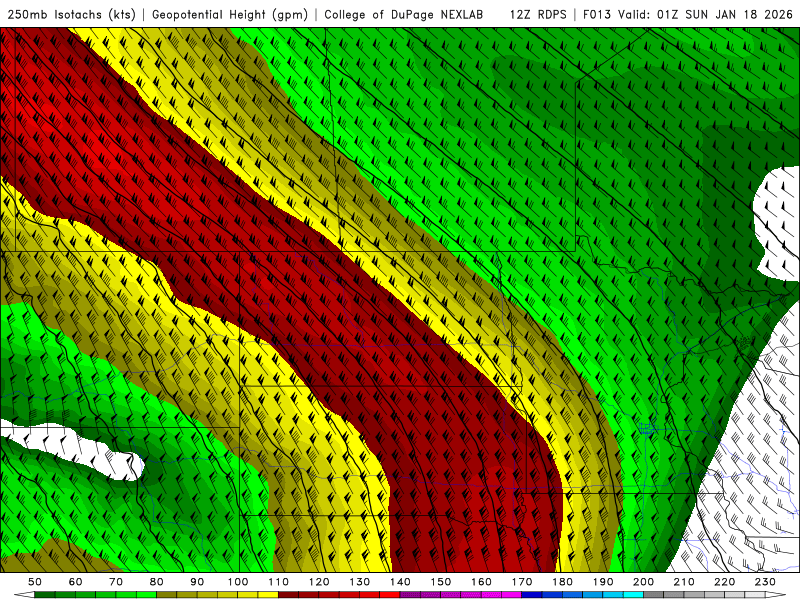This screenshot has width=800, height=600.
Task: Select the 200 legend number
Action: [643, 582]
